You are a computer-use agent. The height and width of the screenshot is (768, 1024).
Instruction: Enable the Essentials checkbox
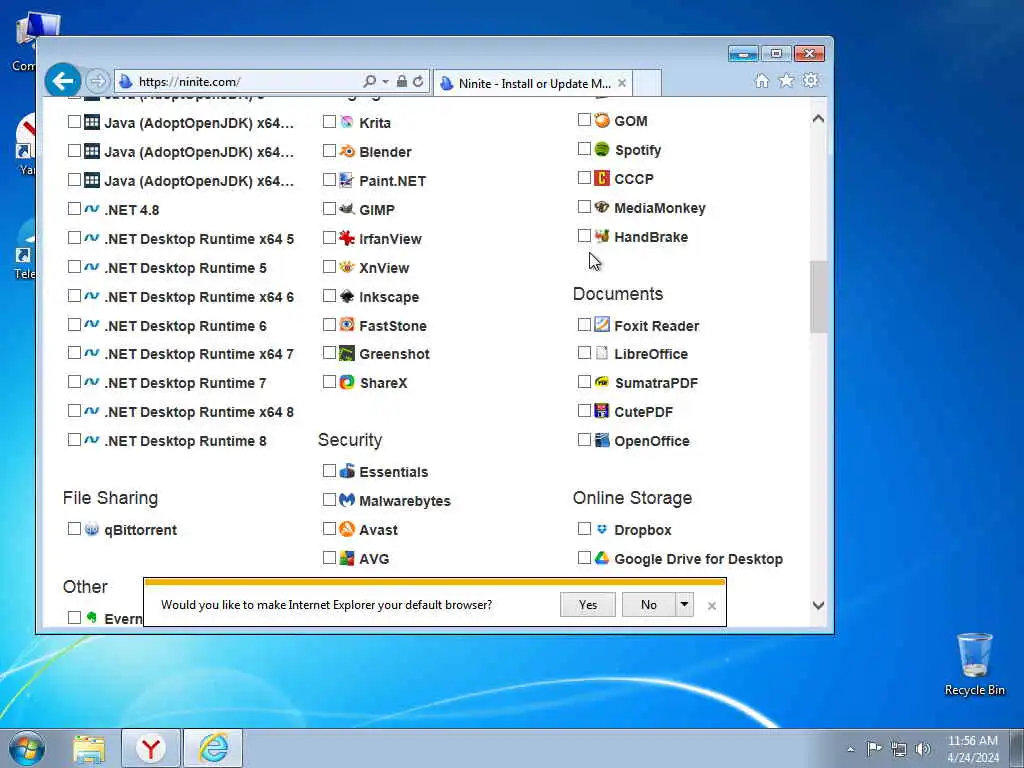pos(330,471)
